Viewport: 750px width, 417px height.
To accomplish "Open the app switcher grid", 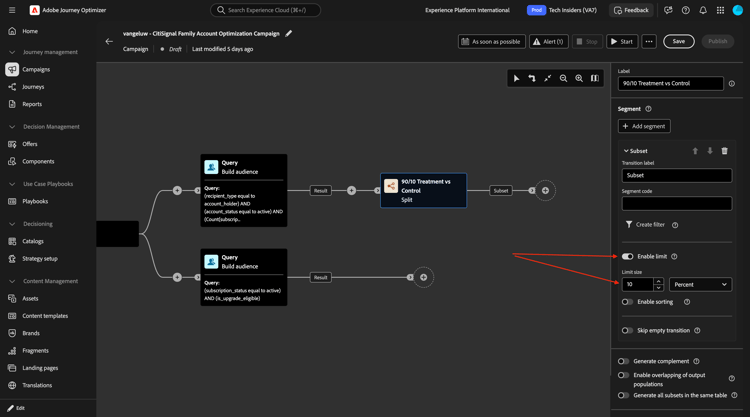I will coord(720,10).
